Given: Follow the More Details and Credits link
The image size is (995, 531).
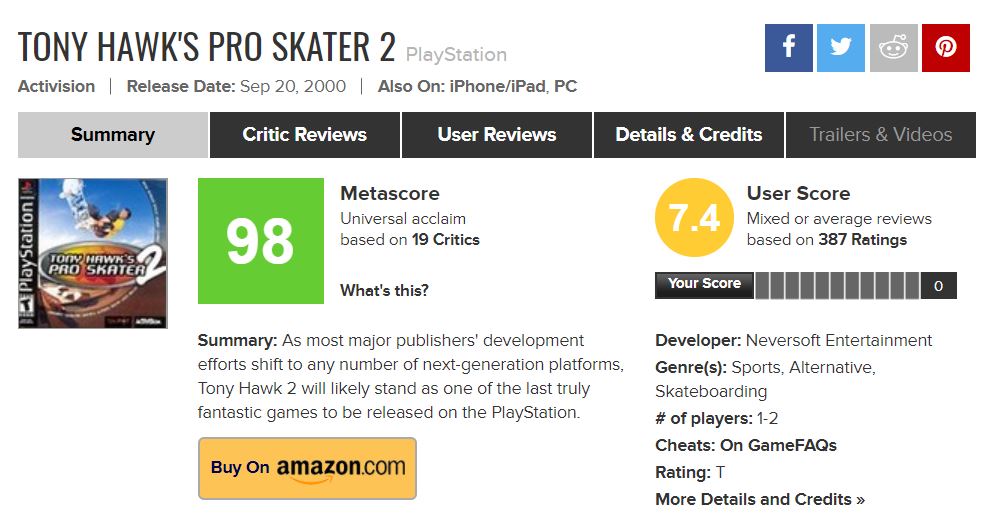Looking at the screenshot, I should [760, 499].
